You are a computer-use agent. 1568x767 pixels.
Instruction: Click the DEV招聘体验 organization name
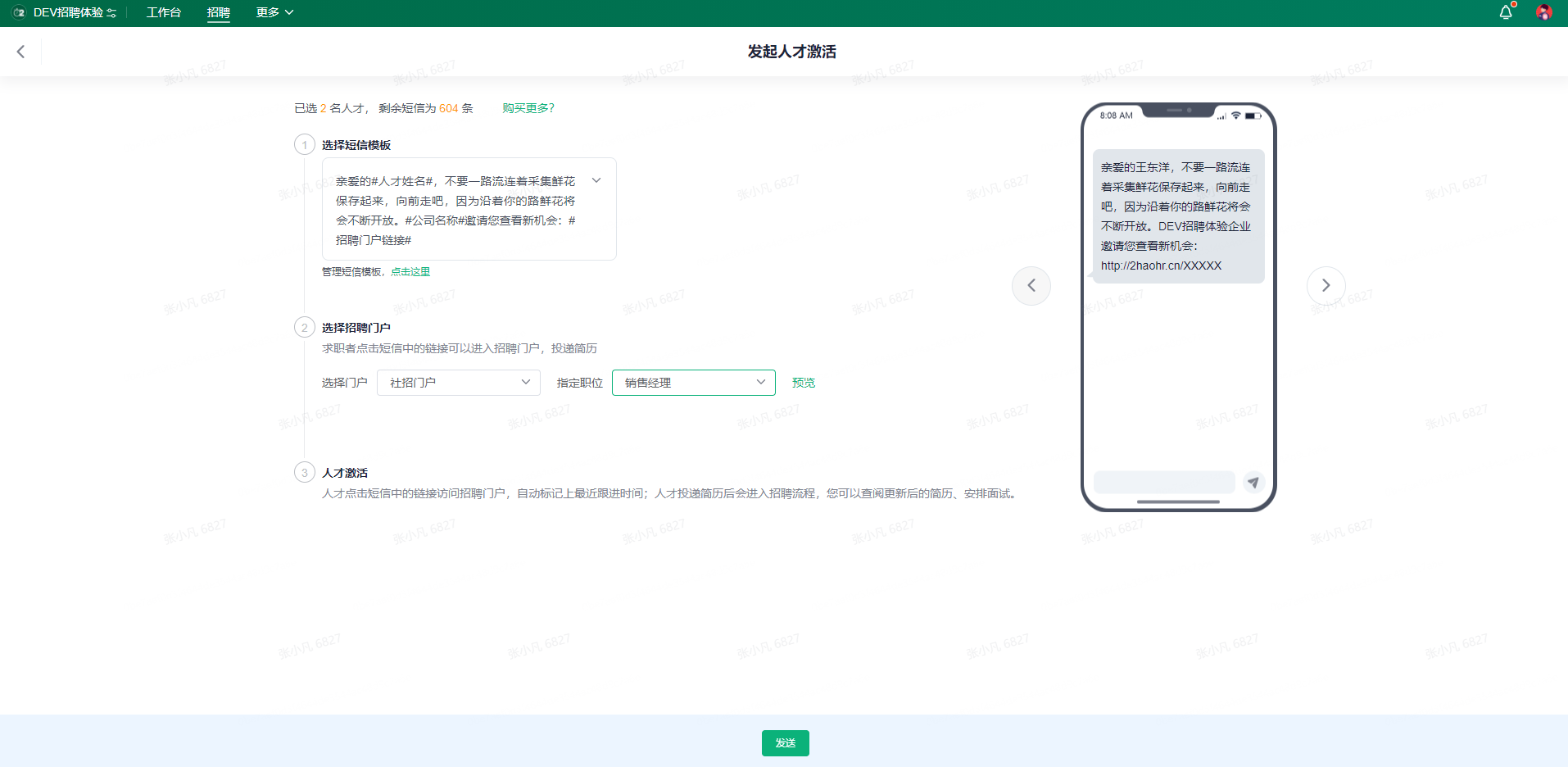[x=68, y=12]
